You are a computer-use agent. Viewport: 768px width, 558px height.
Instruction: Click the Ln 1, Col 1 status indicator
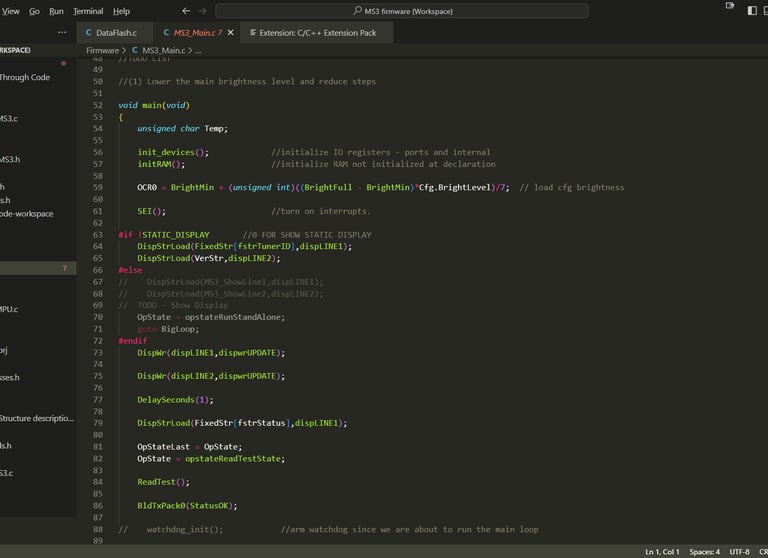coord(662,551)
